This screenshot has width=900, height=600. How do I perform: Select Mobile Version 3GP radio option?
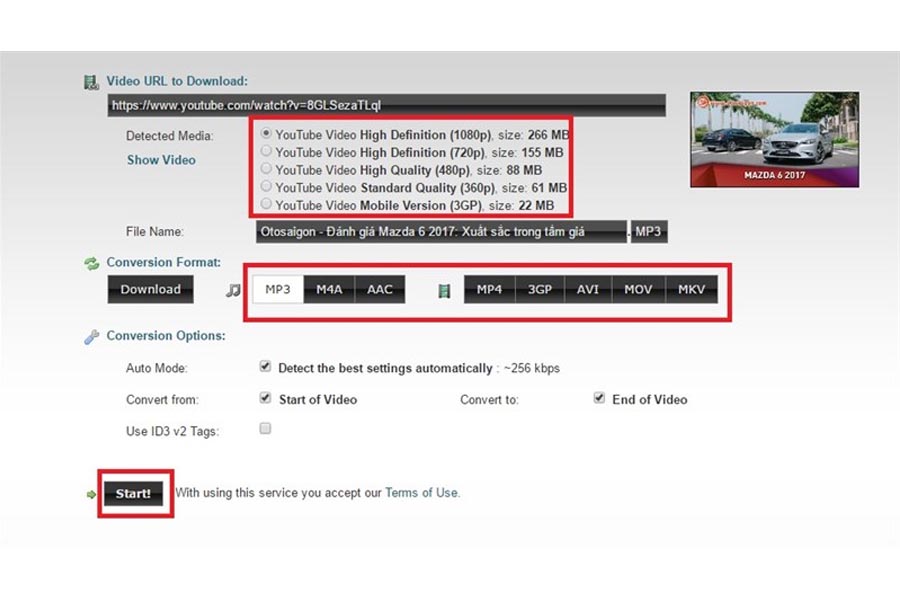coord(266,203)
